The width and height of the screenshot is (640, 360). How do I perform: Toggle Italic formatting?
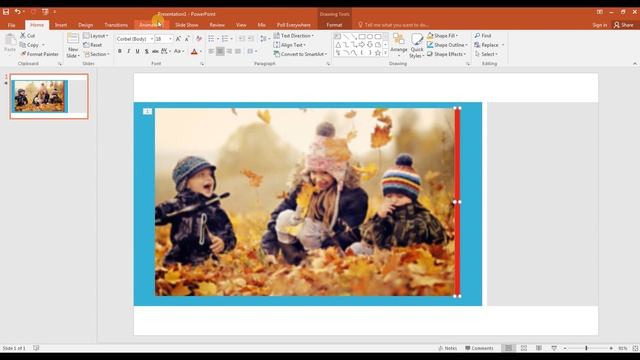pyautogui.click(x=129, y=51)
